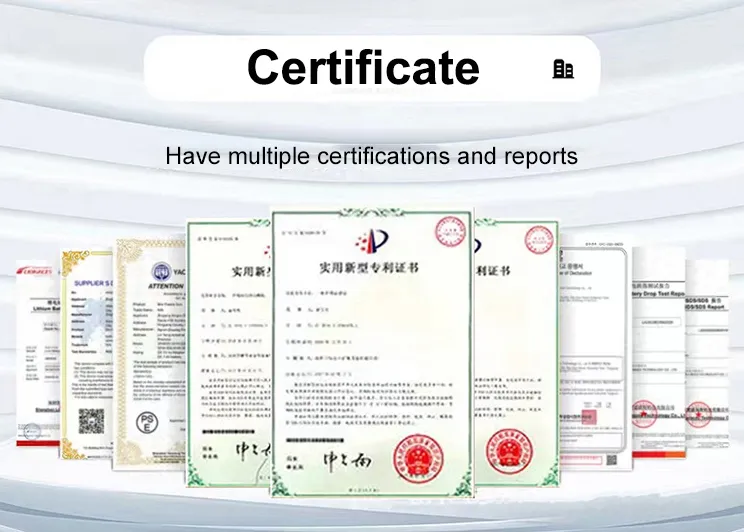
Task: Click the PSE mark on the certificate
Action: pos(147,422)
